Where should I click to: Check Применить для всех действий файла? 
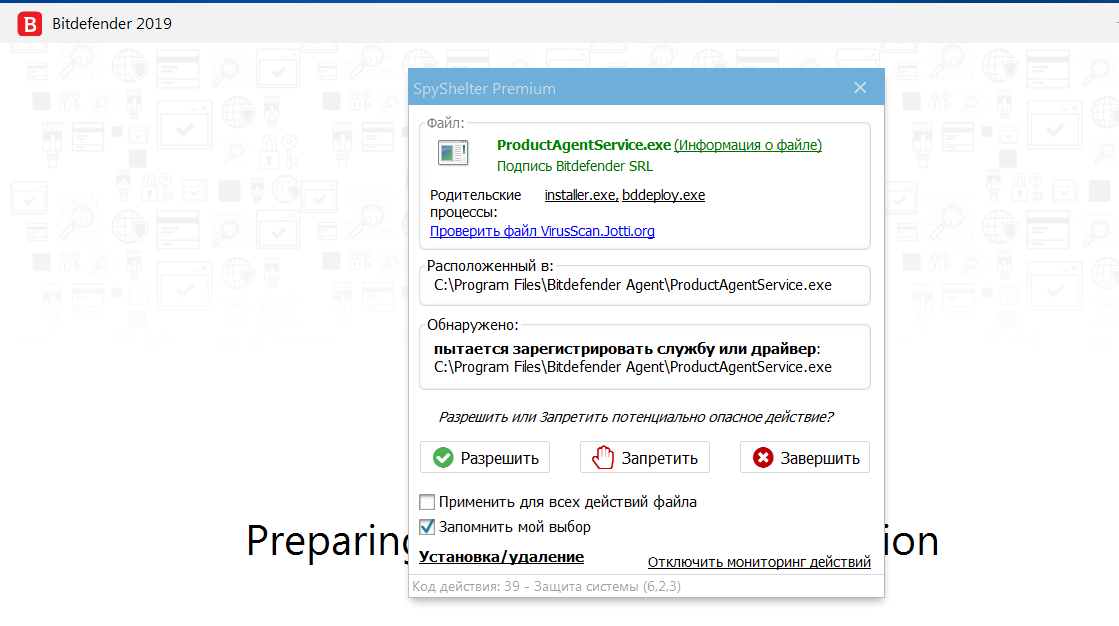point(427,502)
